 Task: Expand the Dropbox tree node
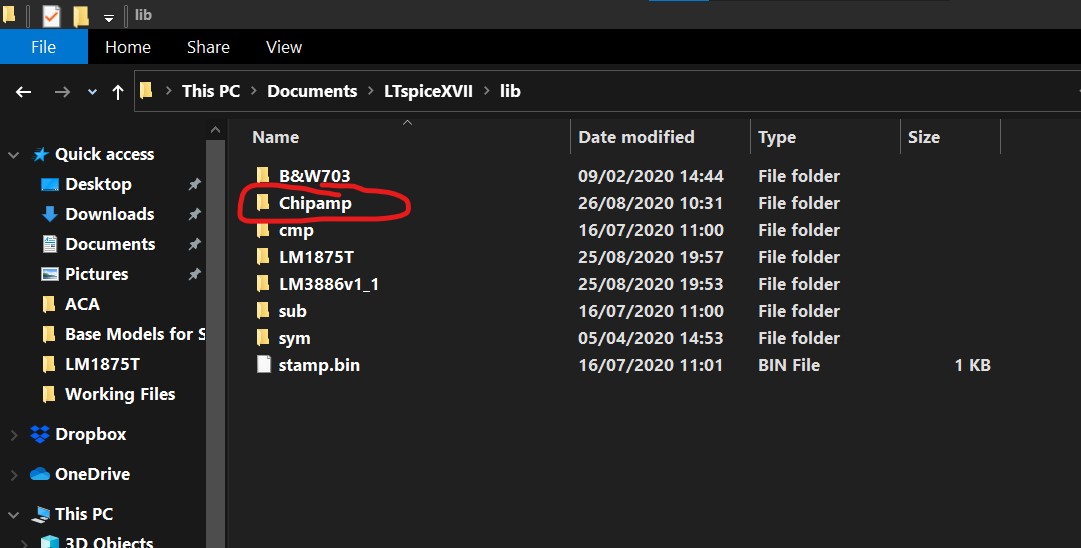point(13,435)
